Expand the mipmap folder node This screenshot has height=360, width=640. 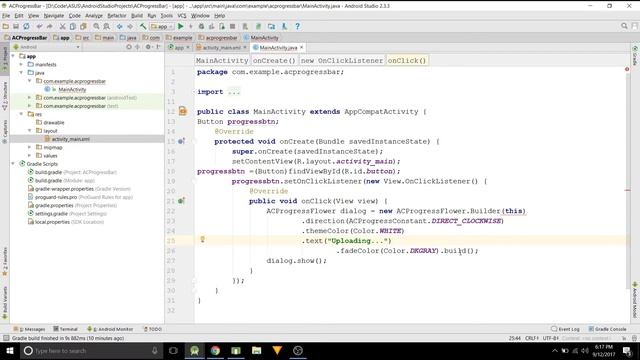pos(30,147)
